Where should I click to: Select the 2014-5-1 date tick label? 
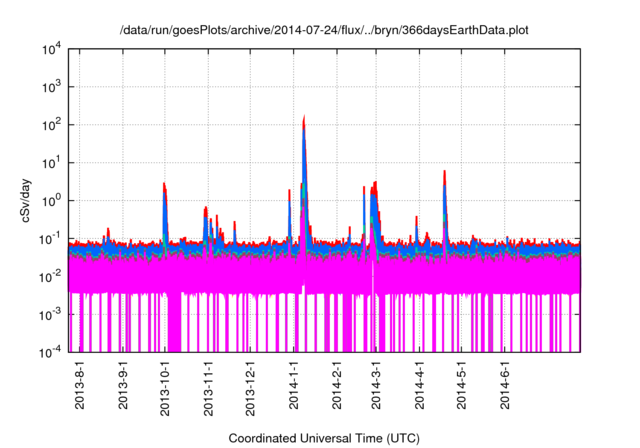[x=461, y=384]
